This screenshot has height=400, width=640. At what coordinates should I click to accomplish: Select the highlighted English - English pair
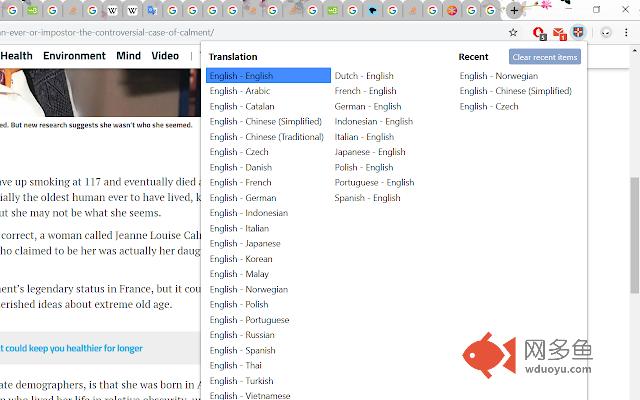click(268, 76)
